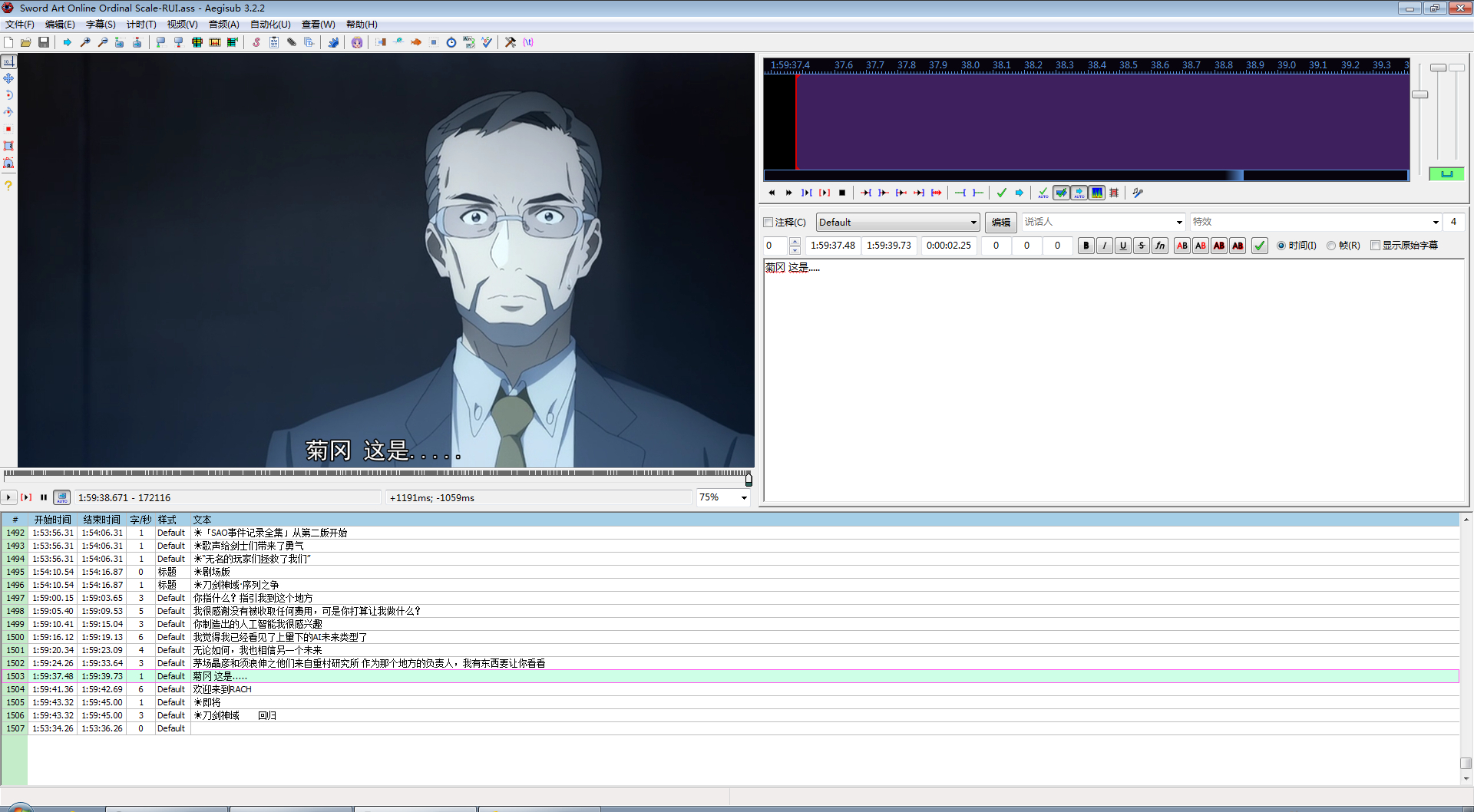The width and height of the screenshot is (1474, 812).
Task: Click the video seek bar slider
Action: tap(377, 478)
